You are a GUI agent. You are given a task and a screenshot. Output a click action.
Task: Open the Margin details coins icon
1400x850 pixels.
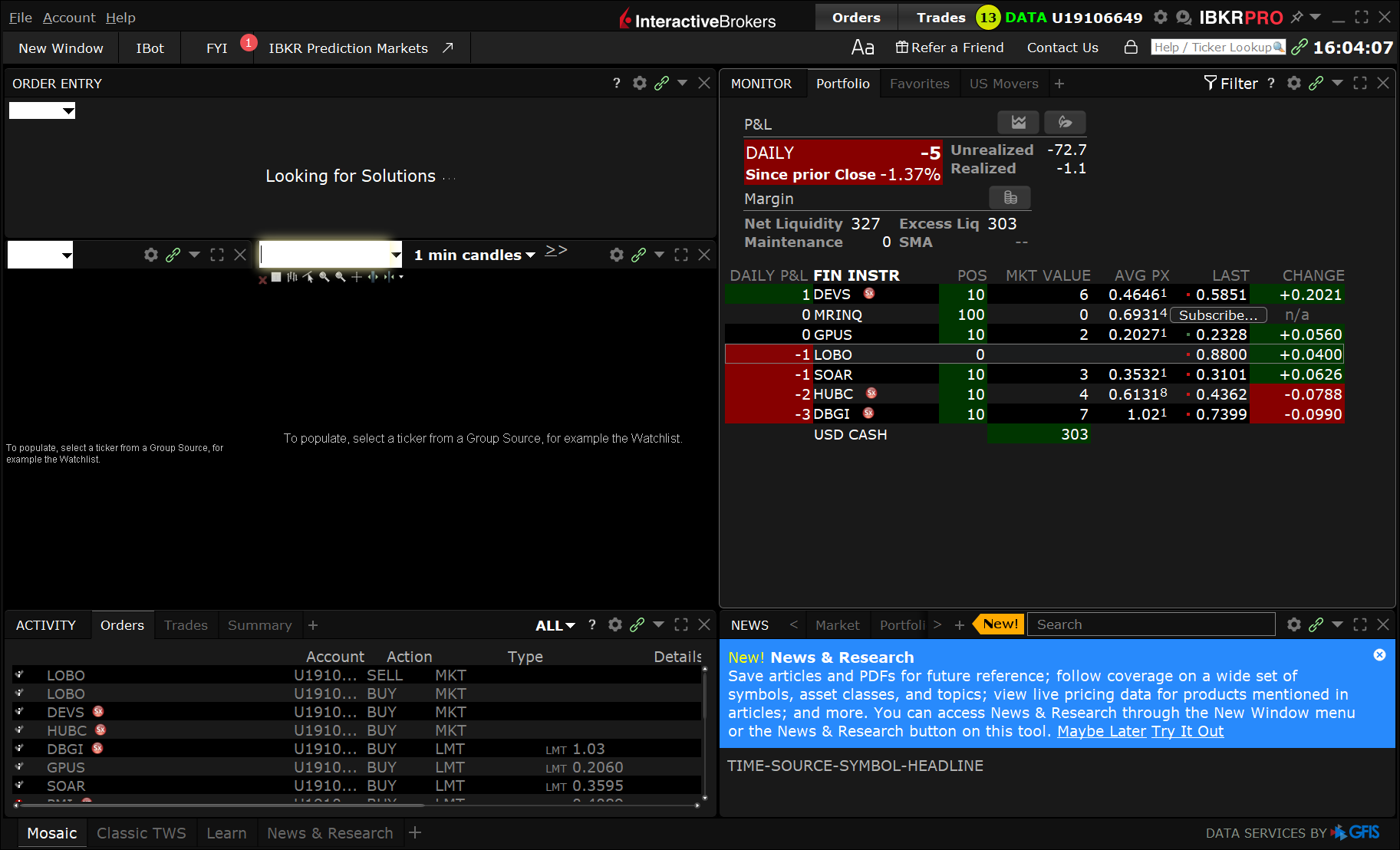[1010, 198]
